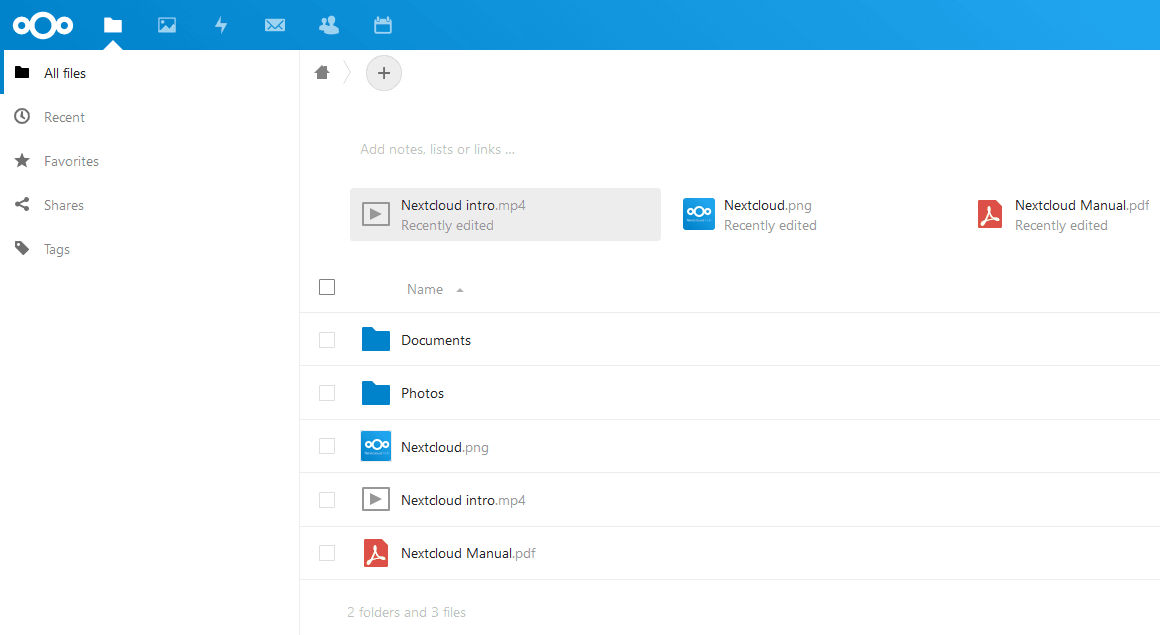Toggle the Name column sort order
This screenshot has width=1160, height=635.
(424, 289)
